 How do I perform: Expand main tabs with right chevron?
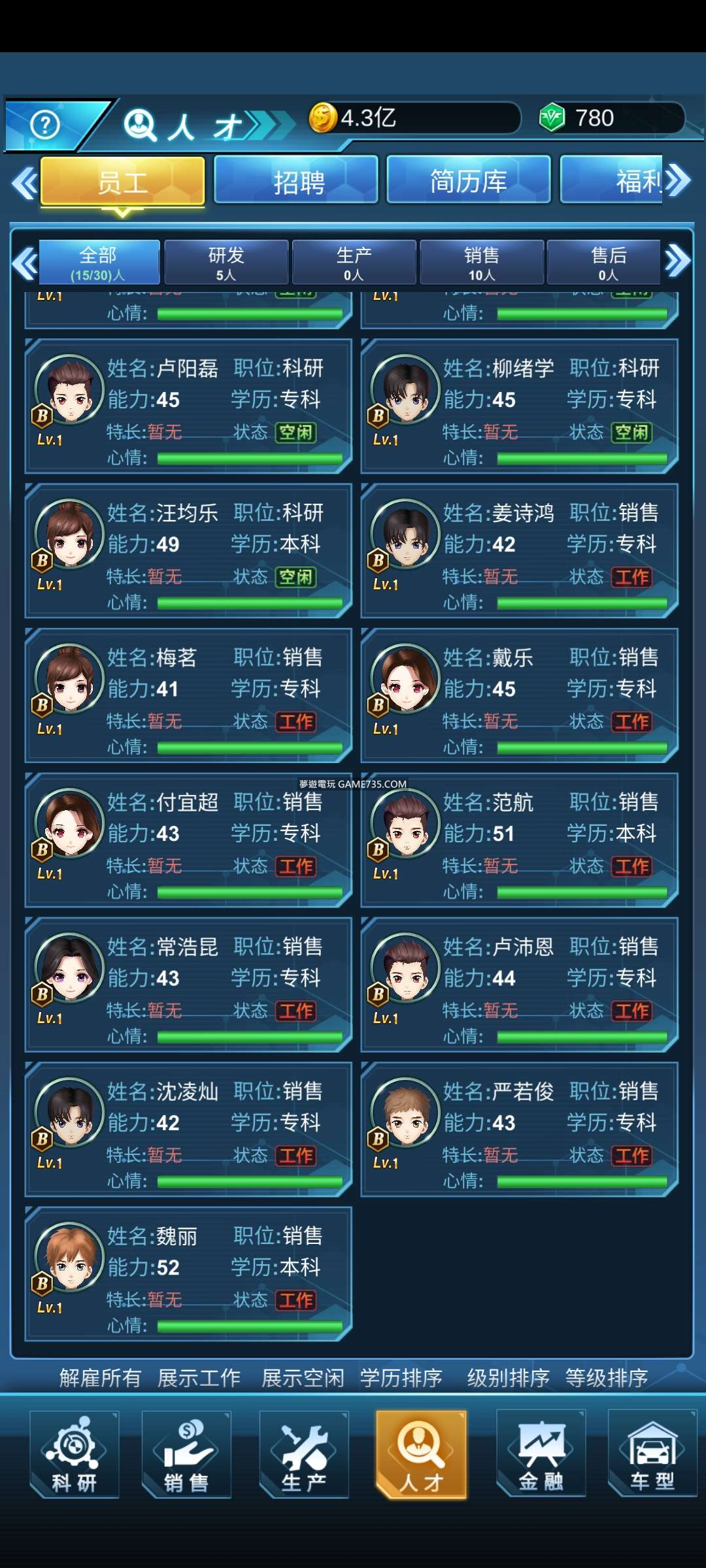click(x=679, y=180)
